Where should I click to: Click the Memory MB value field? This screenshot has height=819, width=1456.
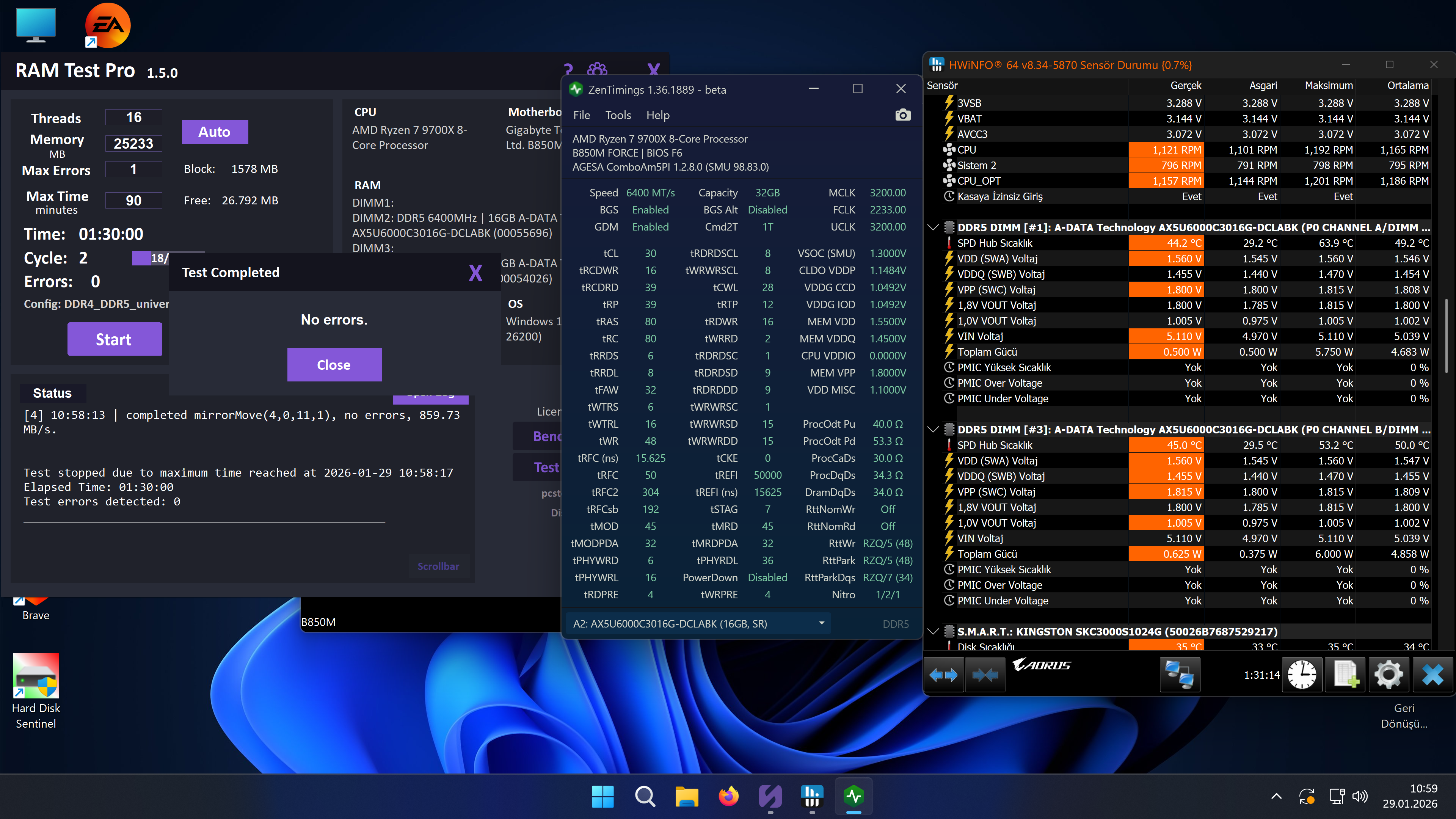click(x=133, y=144)
